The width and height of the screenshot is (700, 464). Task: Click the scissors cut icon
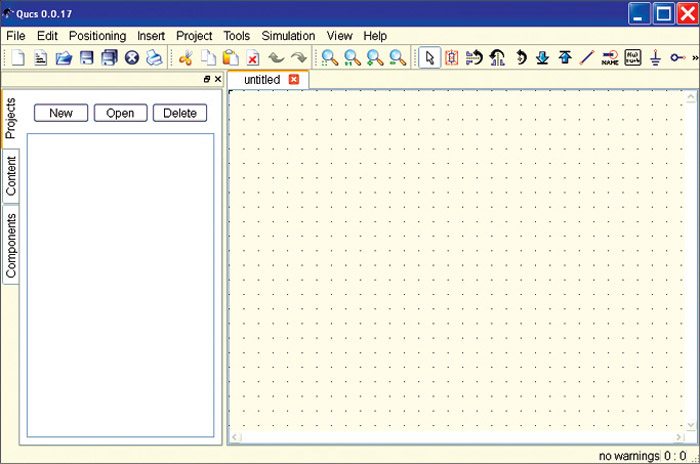185,58
